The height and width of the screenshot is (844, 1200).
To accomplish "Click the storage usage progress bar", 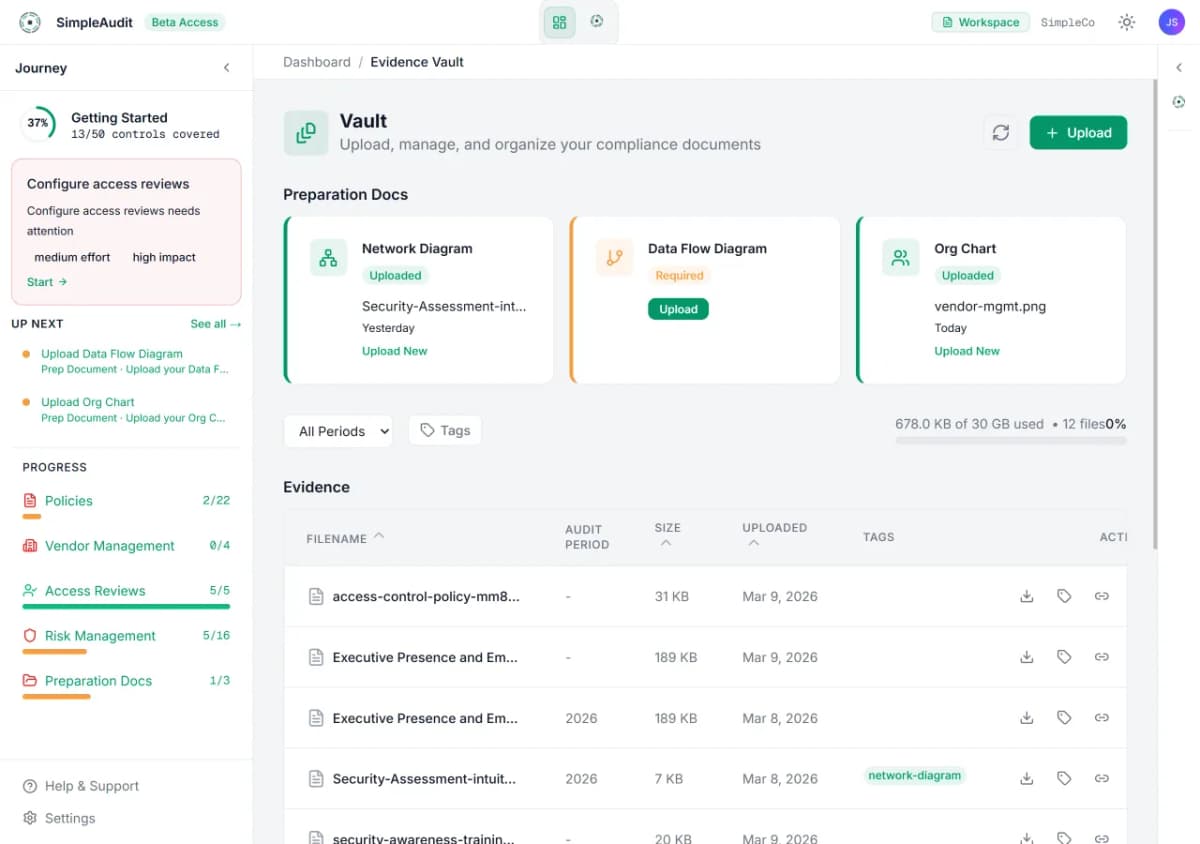I will [1010, 440].
